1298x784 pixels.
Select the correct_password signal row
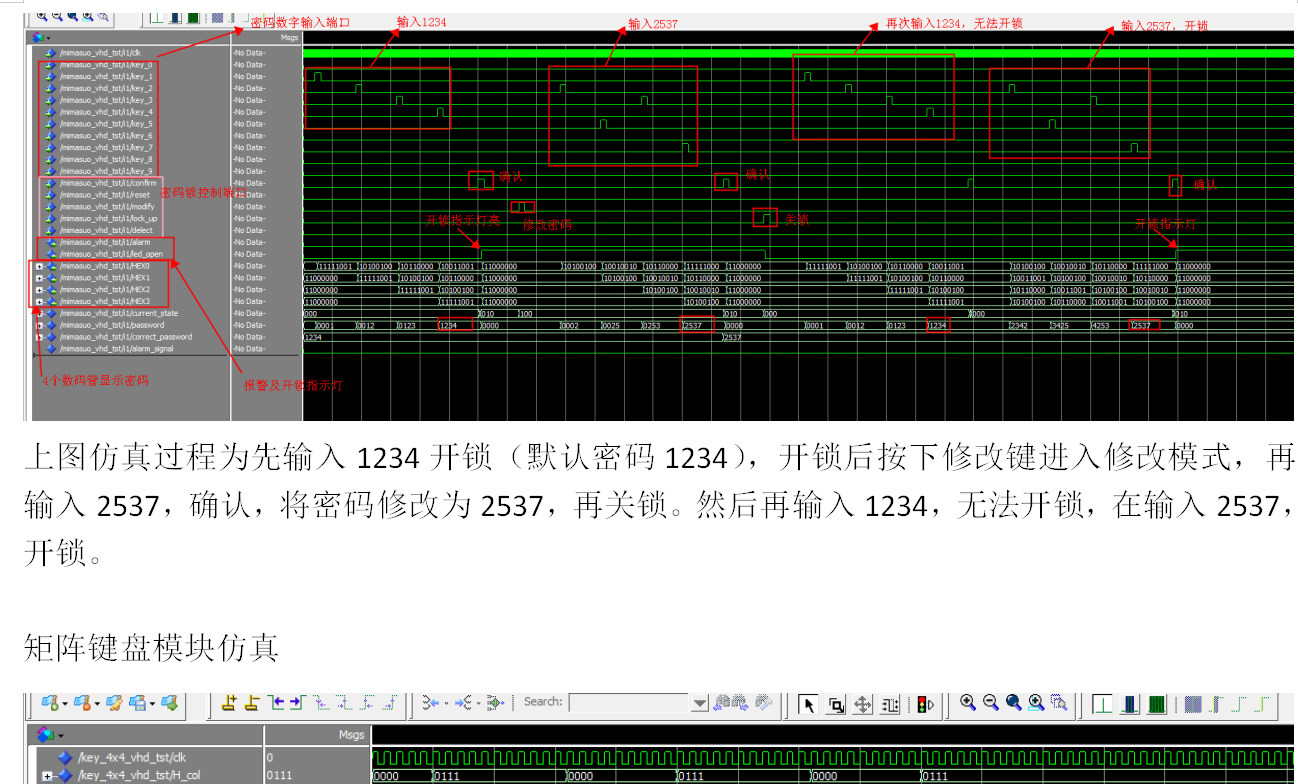coord(125,337)
